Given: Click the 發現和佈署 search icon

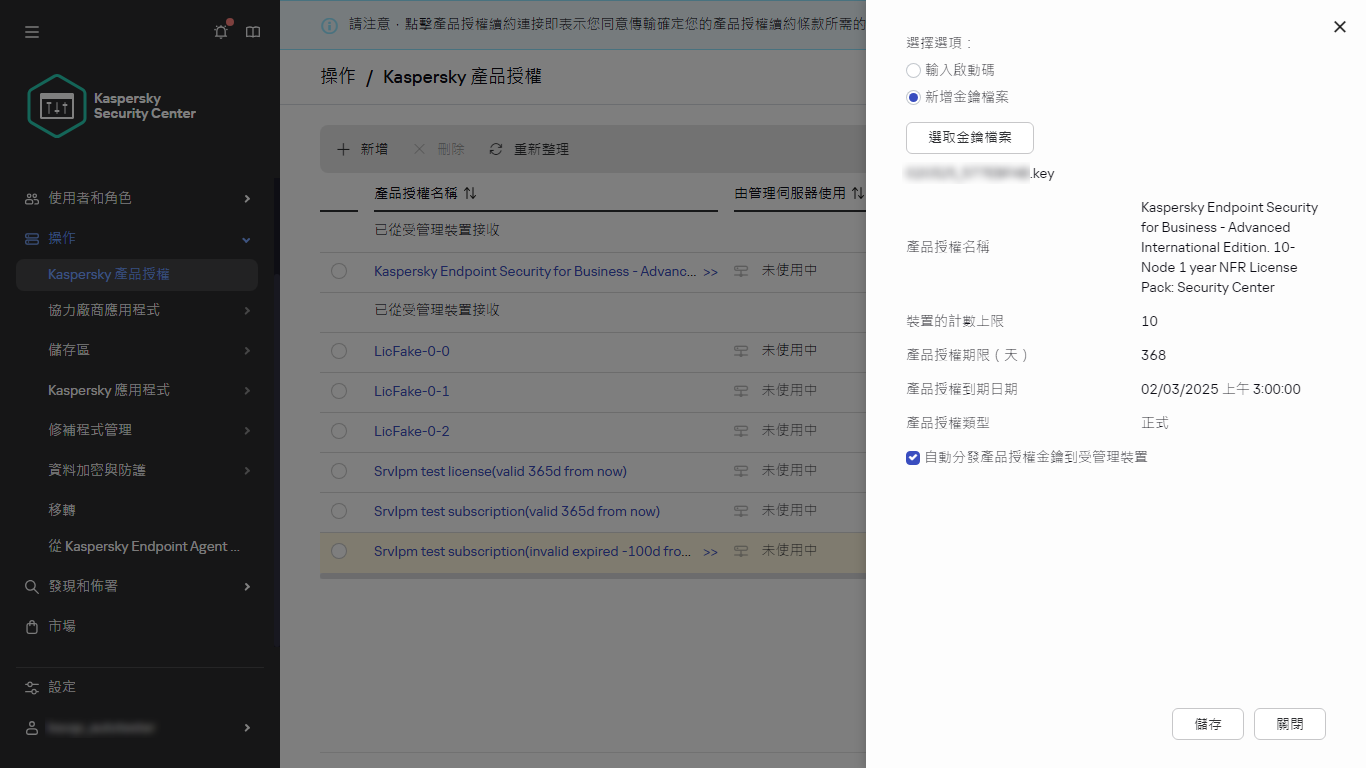Looking at the screenshot, I should pos(31,586).
